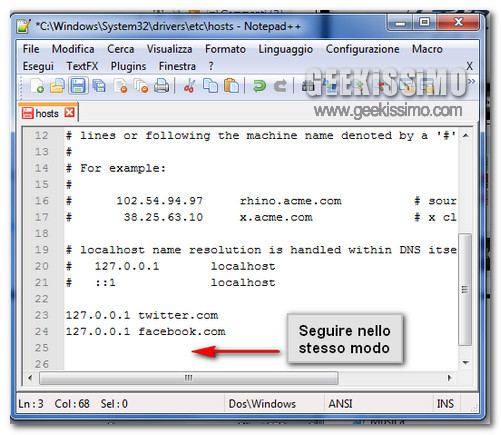
Task: Maximize the Notepad++ window
Action: [424, 23]
